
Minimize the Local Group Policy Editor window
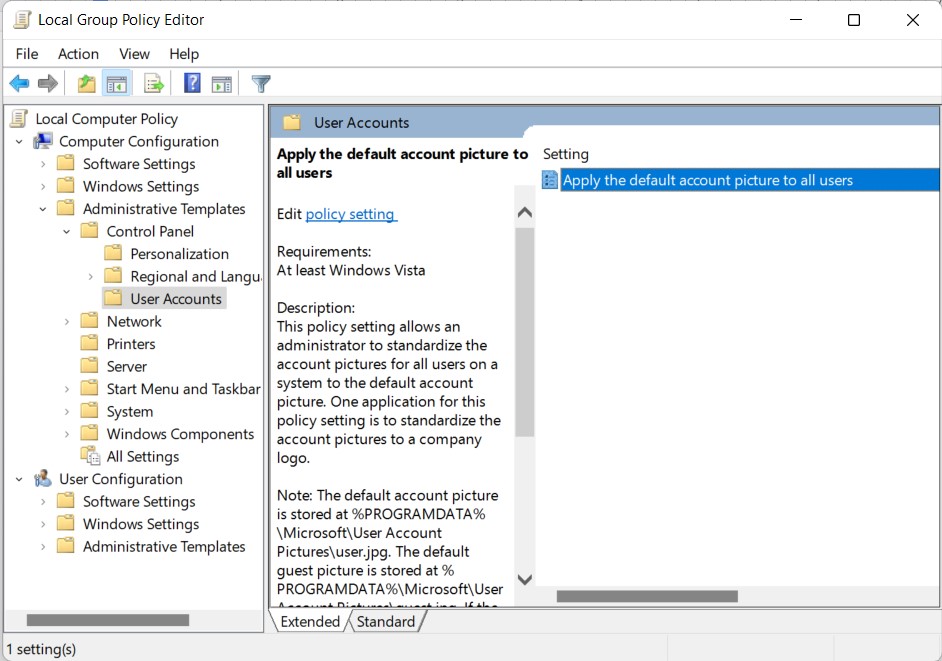point(796,20)
